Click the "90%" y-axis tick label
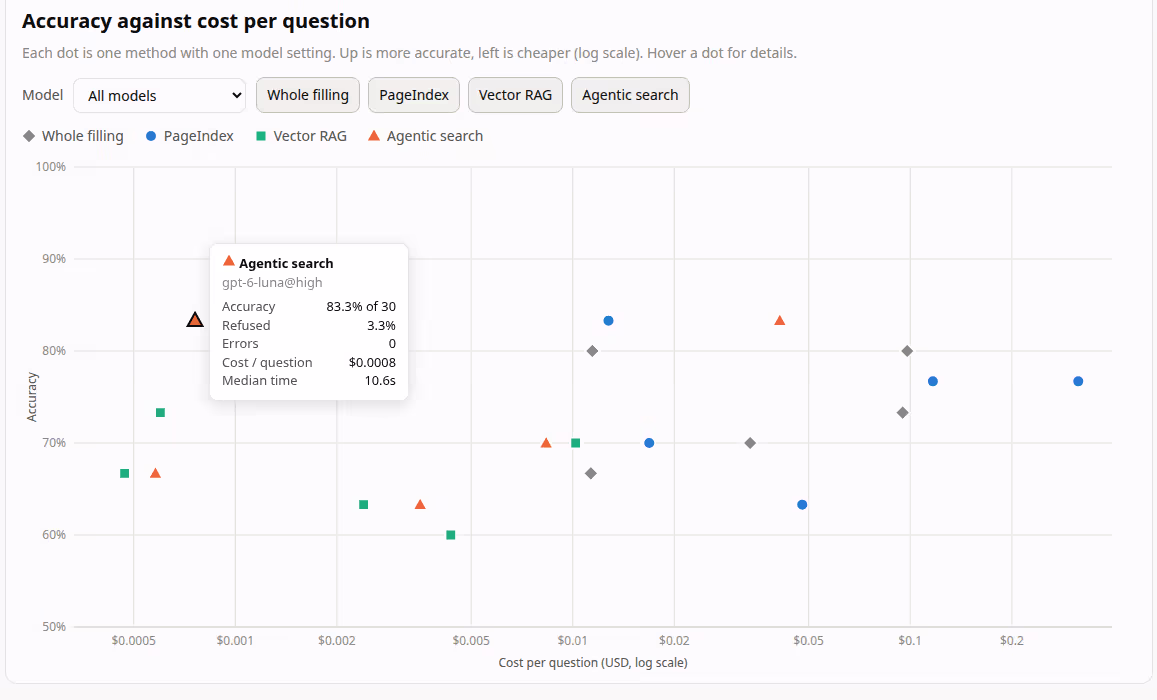This screenshot has height=700, width=1157. pyautogui.click(x=54, y=259)
